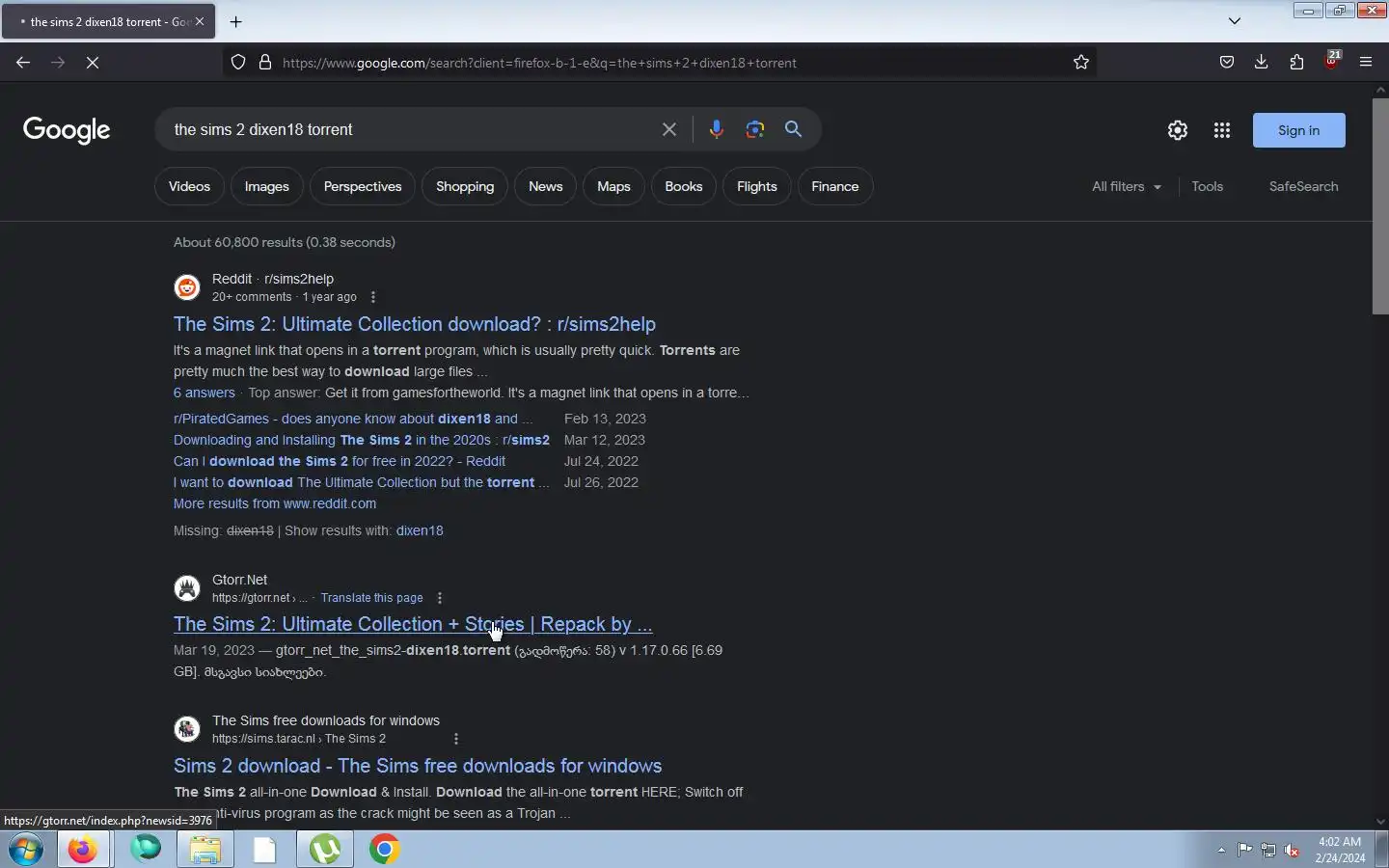Viewport: 1389px width, 868px height.
Task: Search by image with the lens icon
Action: [x=755, y=129]
